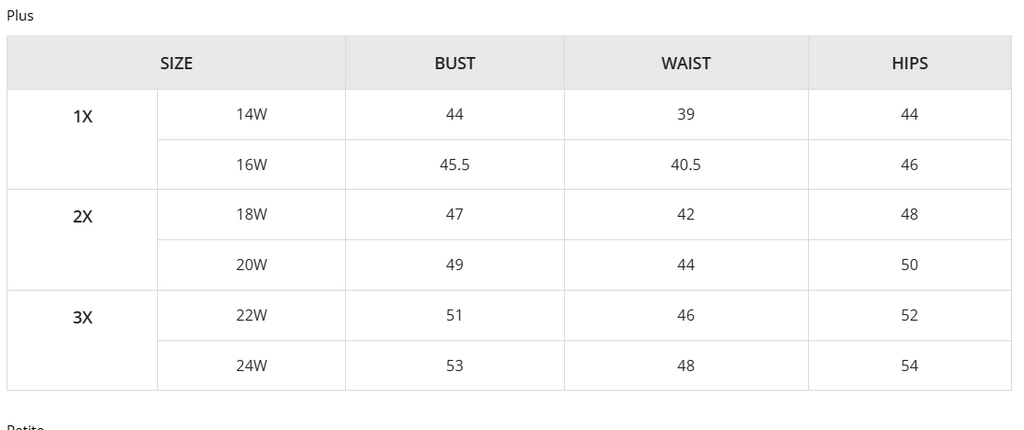This screenshot has height=430, width=1024.
Task: Click the 16W size cell
Action: (x=252, y=165)
